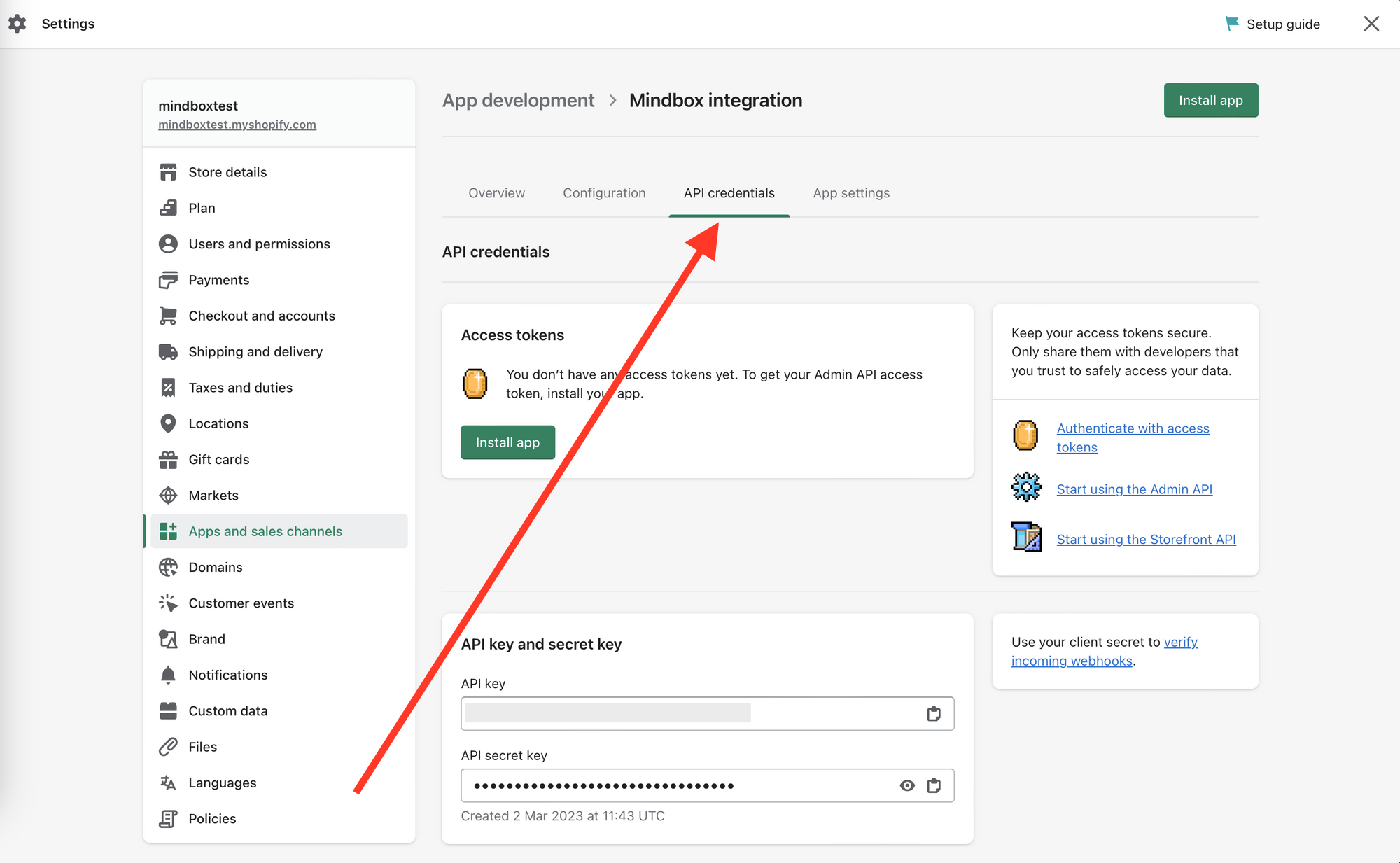
Task: Go back to App development breadcrumb
Action: pos(518,101)
